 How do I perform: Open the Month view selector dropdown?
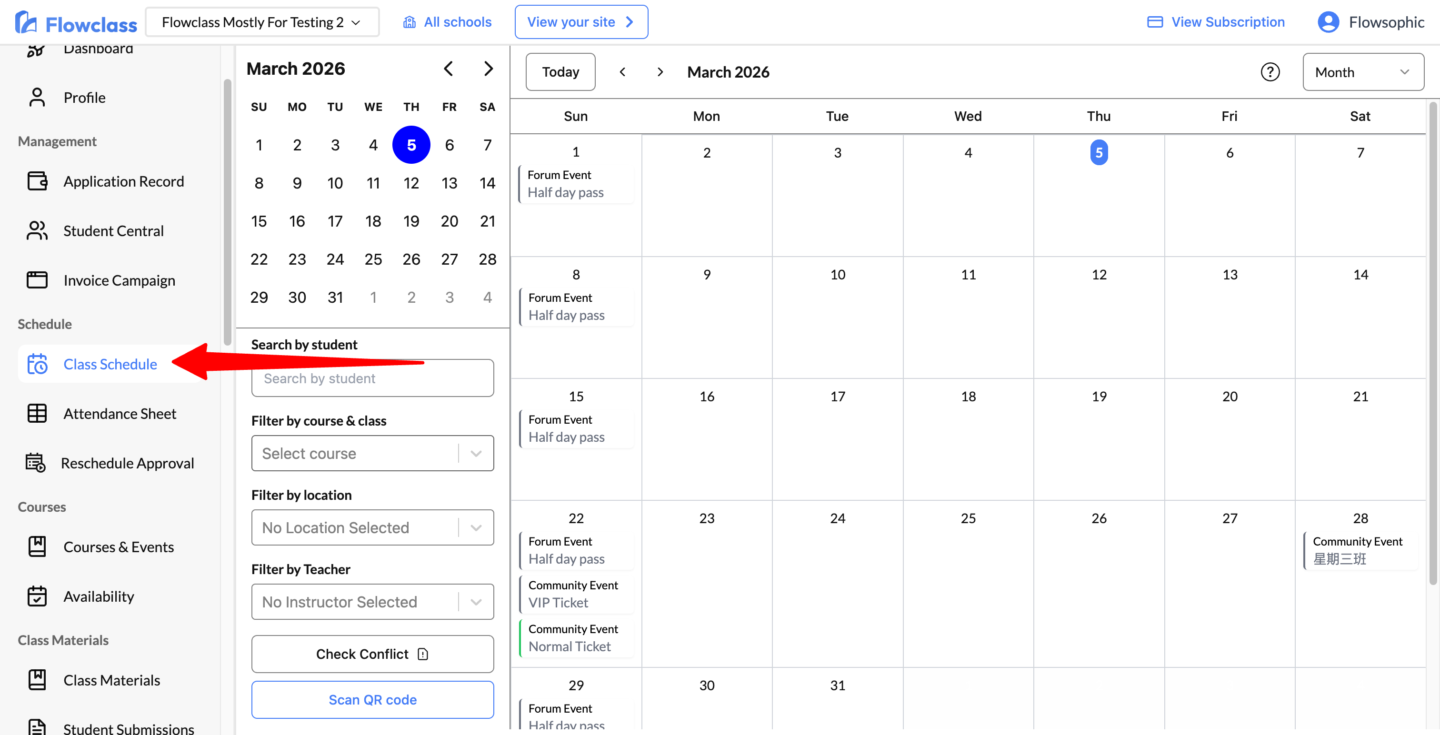1362,72
